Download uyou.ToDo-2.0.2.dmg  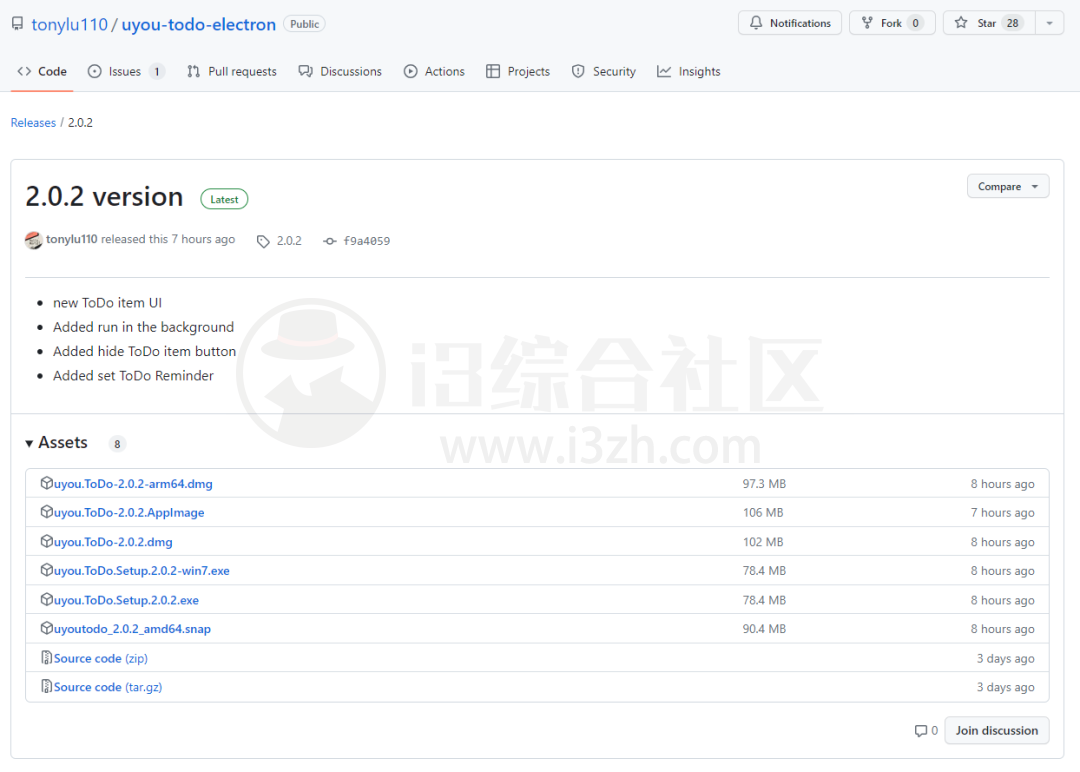[x=113, y=543]
